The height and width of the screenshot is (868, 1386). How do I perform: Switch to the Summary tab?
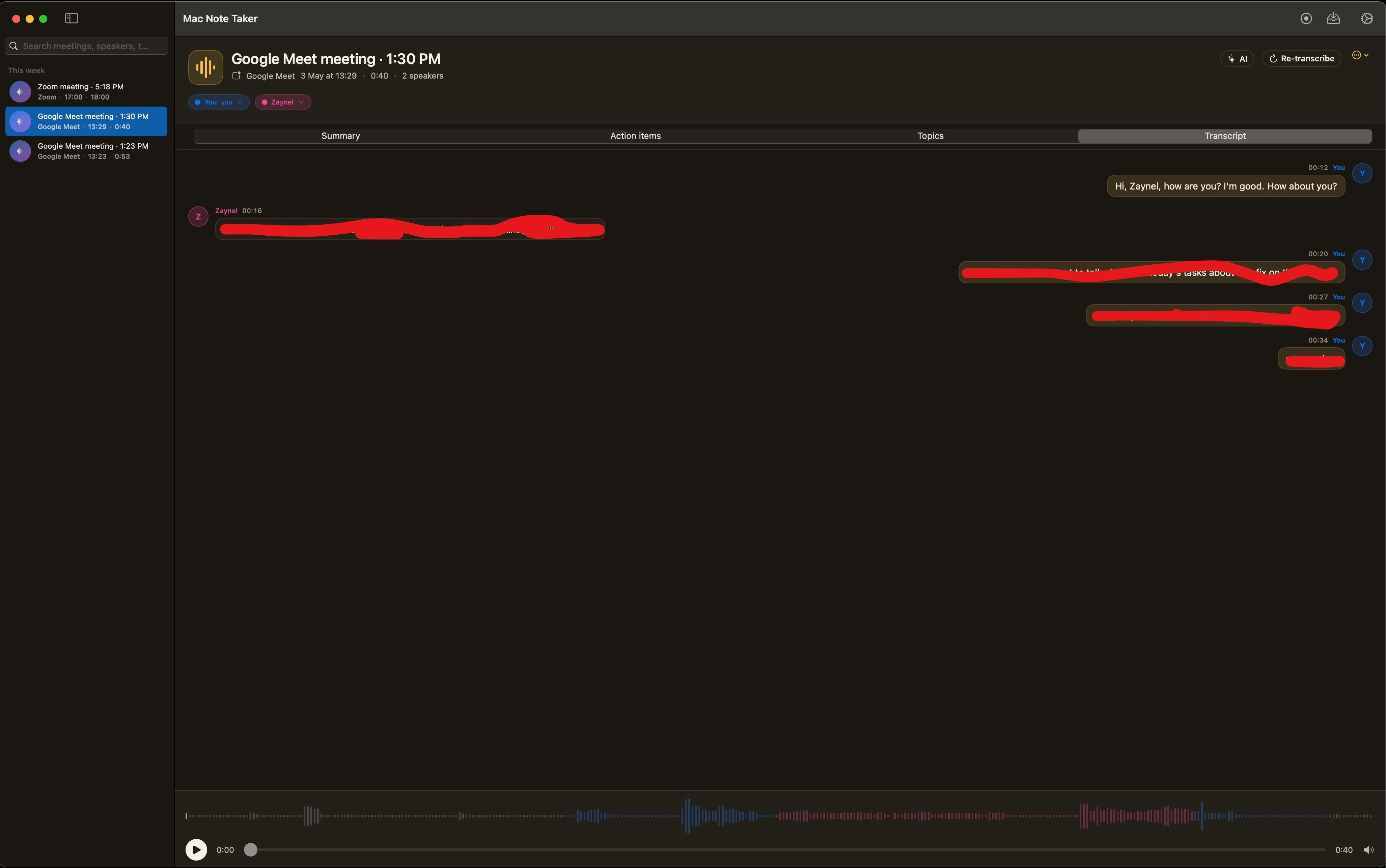point(341,136)
